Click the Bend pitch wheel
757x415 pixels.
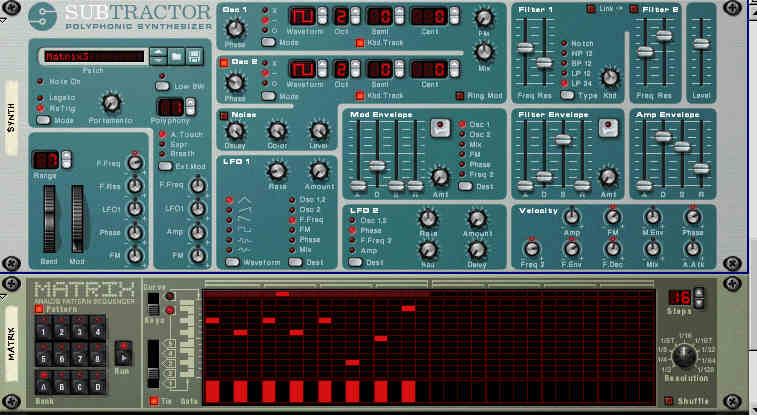pyautogui.click(x=50, y=219)
